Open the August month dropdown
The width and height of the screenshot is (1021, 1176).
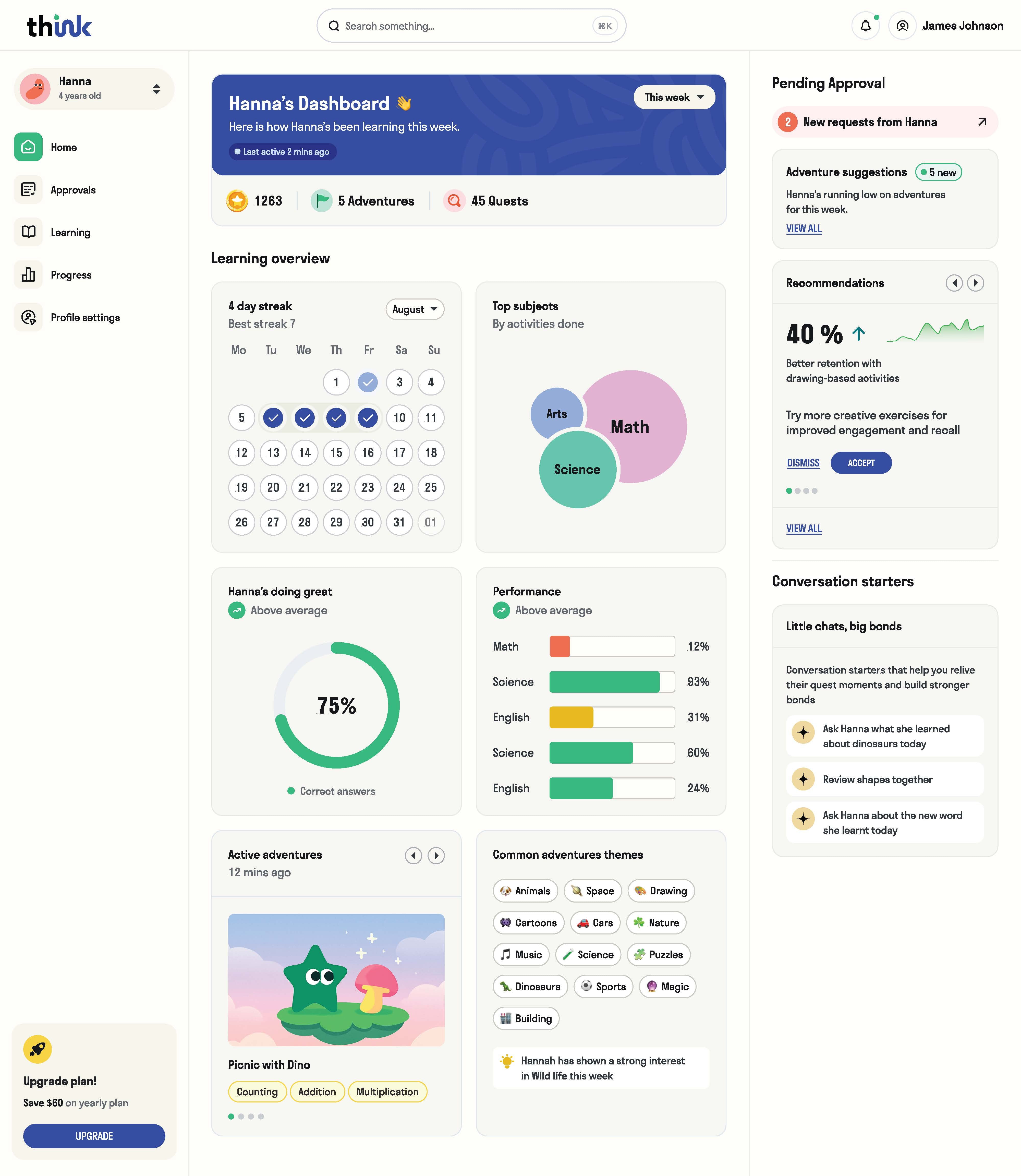click(x=415, y=309)
